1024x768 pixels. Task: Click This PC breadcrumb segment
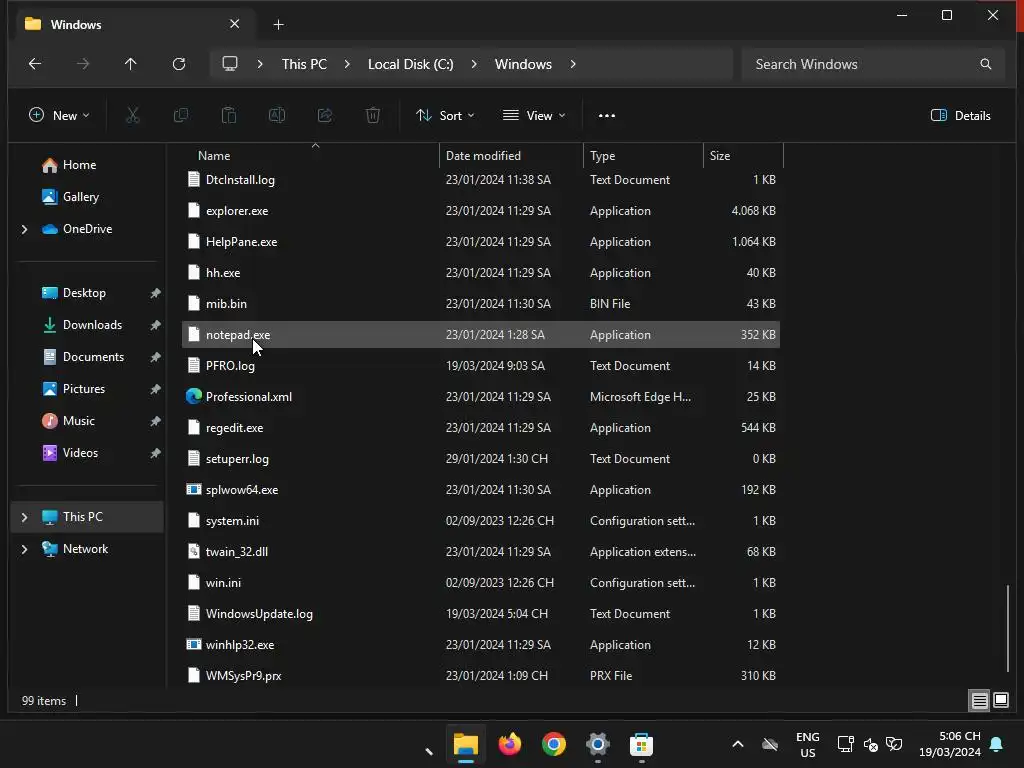(x=304, y=64)
